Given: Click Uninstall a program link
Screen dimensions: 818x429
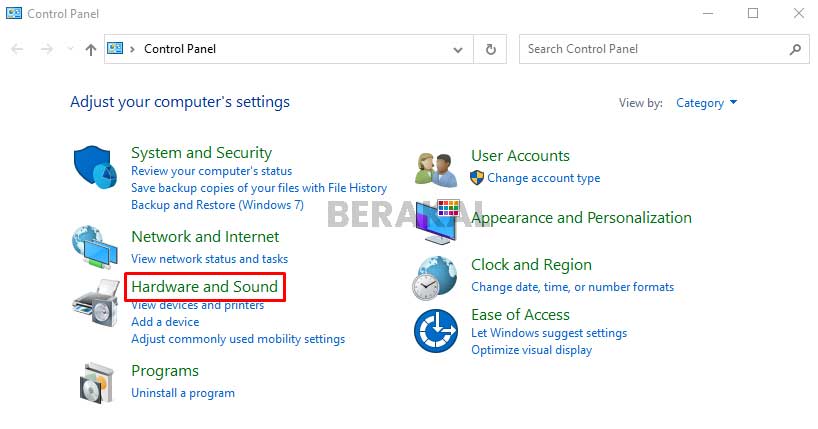Looking at the screenshot, I should [x=183, y=393].
